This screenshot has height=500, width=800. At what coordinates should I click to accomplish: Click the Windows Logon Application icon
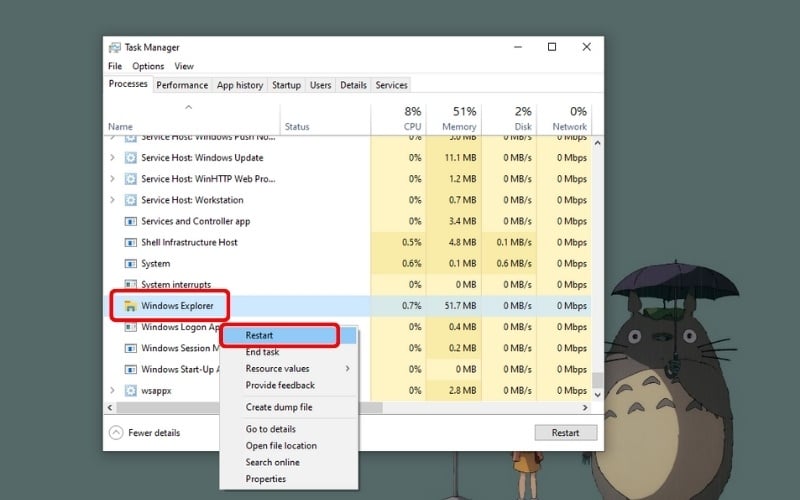click(131, 327)
